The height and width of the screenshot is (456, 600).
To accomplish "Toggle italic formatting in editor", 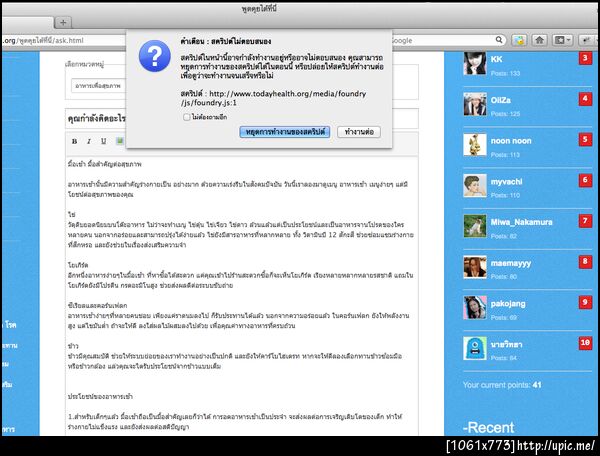I will pyautogui.click(x=89, y=141).
